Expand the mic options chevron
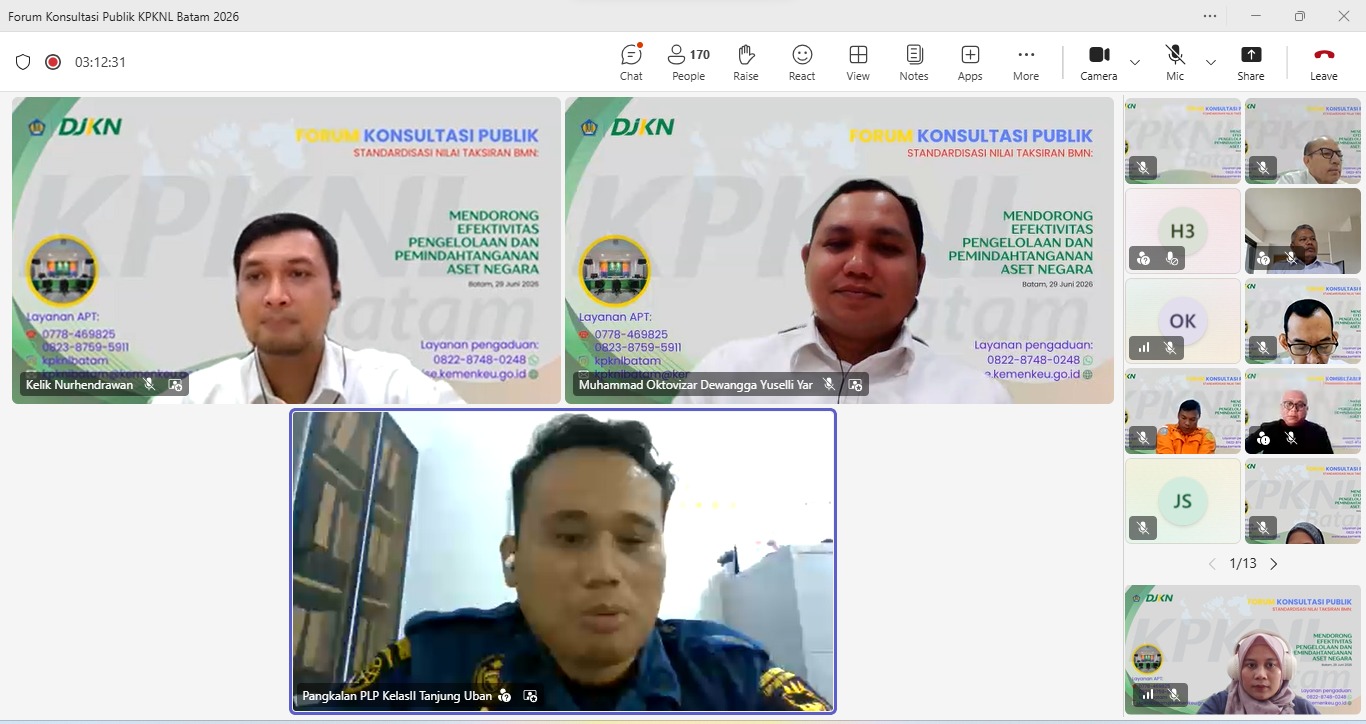Screen dimensions: 1366x724 [x=1211, y=62]
